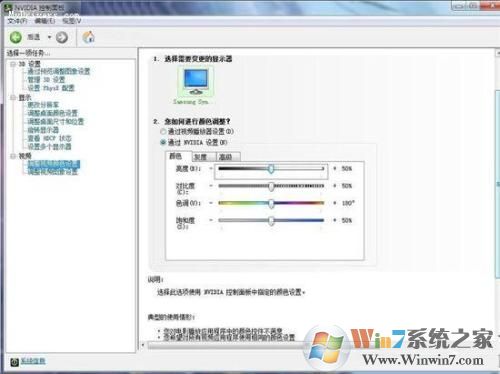The height and width of the screenshot is (374, 500).
Task: Collapse the 3D settings tree node
Action: (13, 63)
